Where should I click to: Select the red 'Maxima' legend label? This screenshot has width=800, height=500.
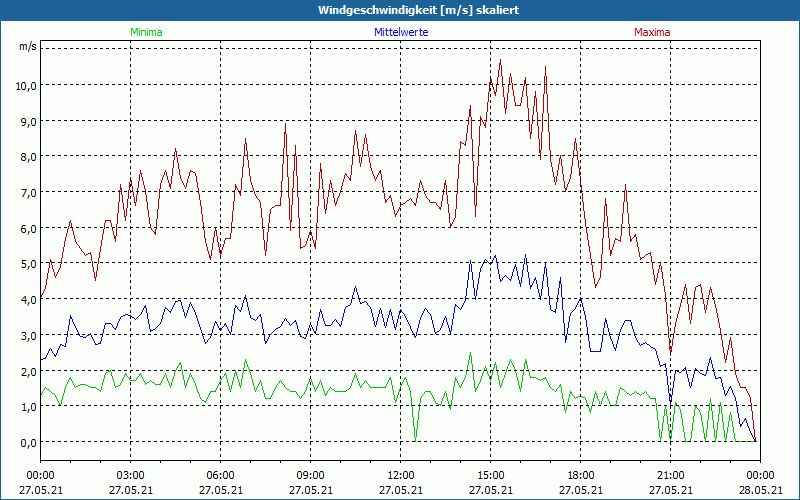[x=652, y=32]
